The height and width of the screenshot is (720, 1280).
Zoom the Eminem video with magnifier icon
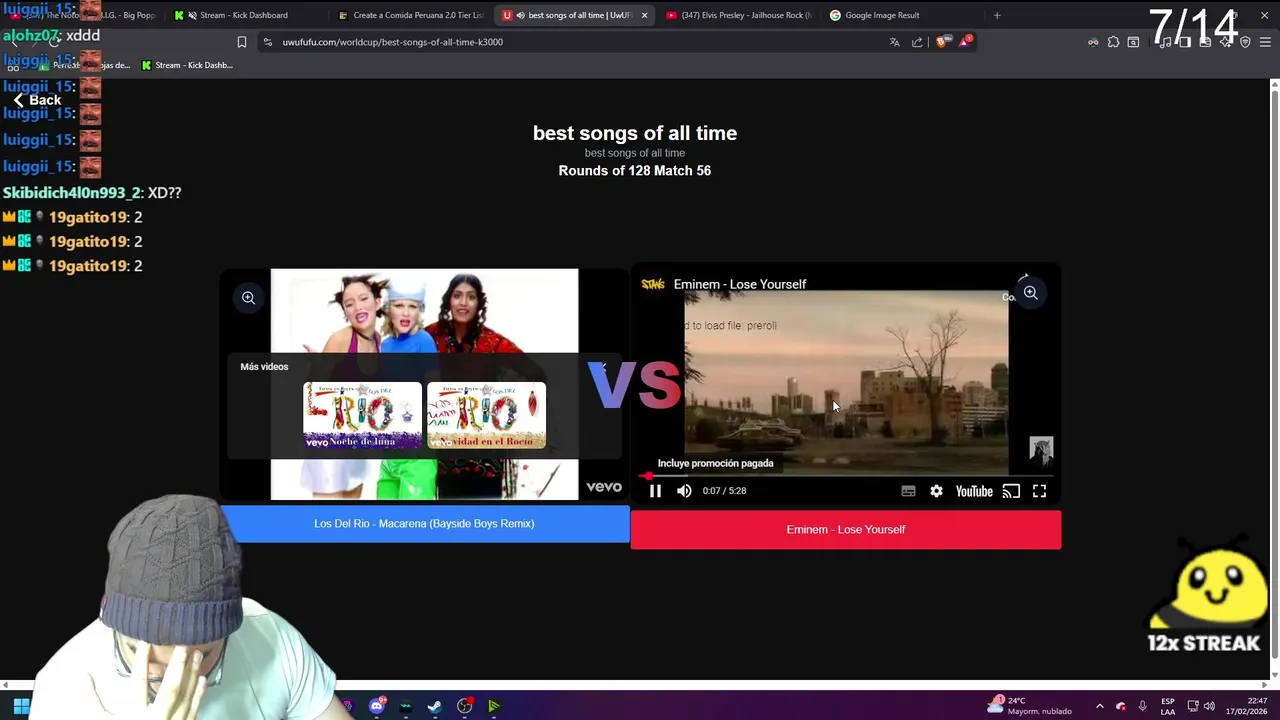pyautogui.click(x=1030, y=293)
